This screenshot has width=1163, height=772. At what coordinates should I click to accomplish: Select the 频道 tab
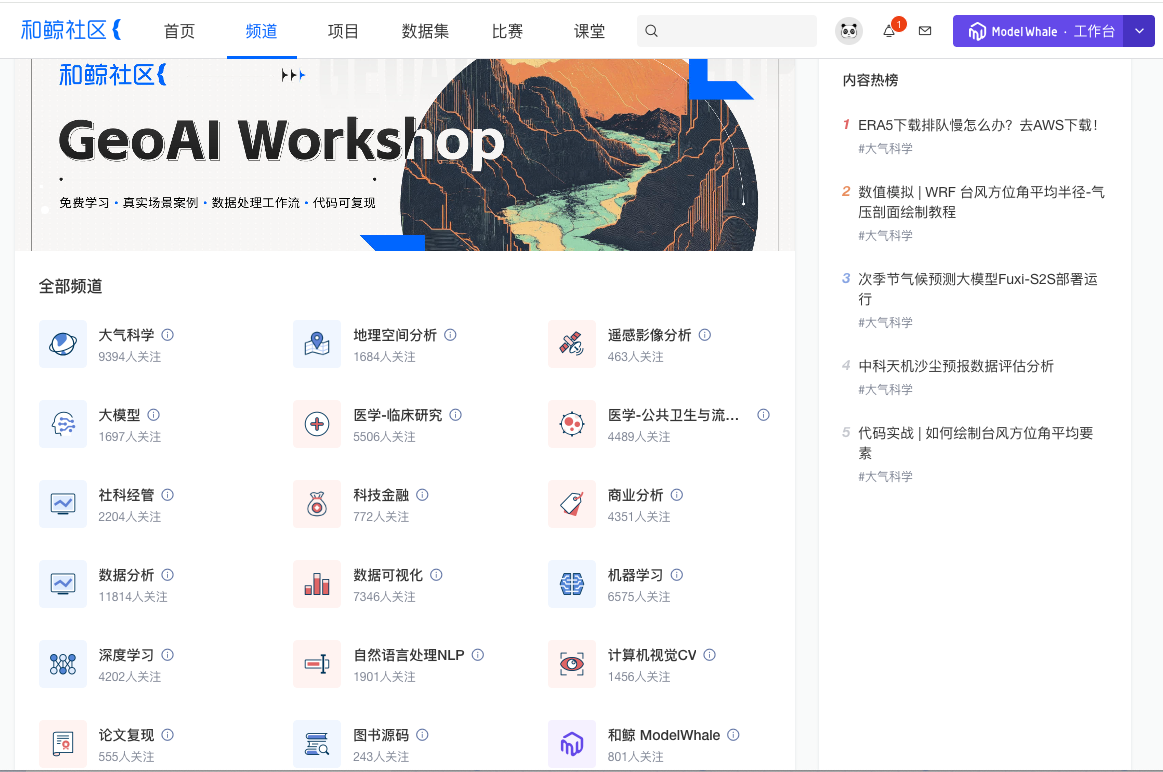tap(261, 31)
